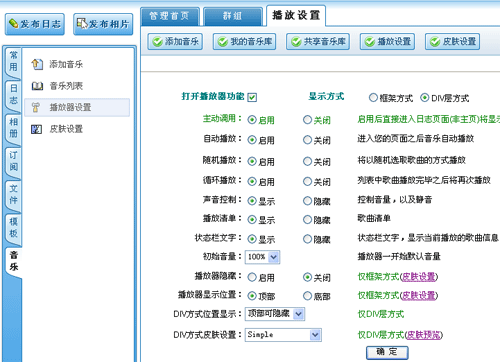The image size is (500, 362).
Task: Open 添加音乐 sidebar entry
Action: [x=66, y=64]
